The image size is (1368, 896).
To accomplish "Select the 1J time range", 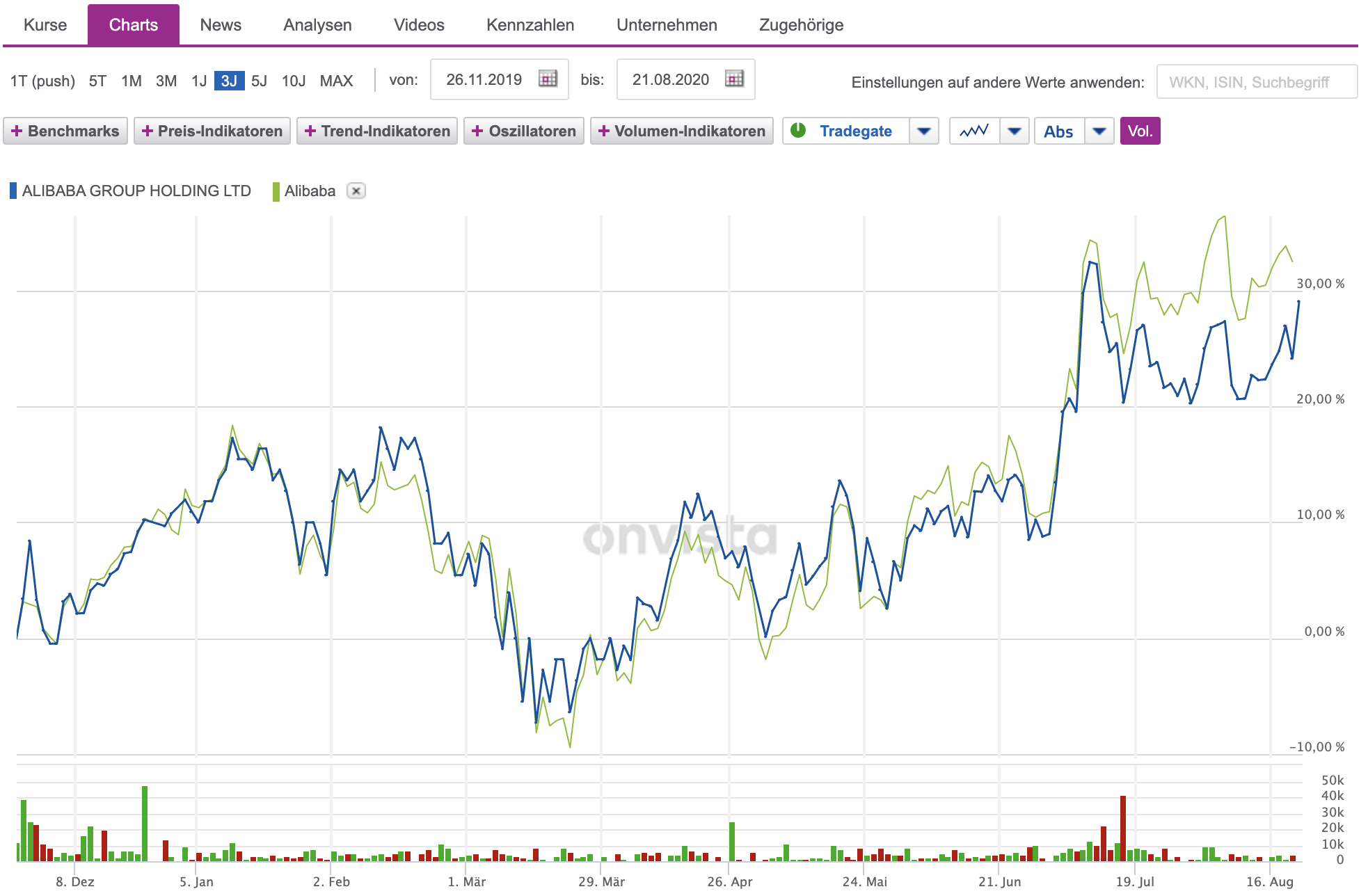I will (x=199, y=81).
